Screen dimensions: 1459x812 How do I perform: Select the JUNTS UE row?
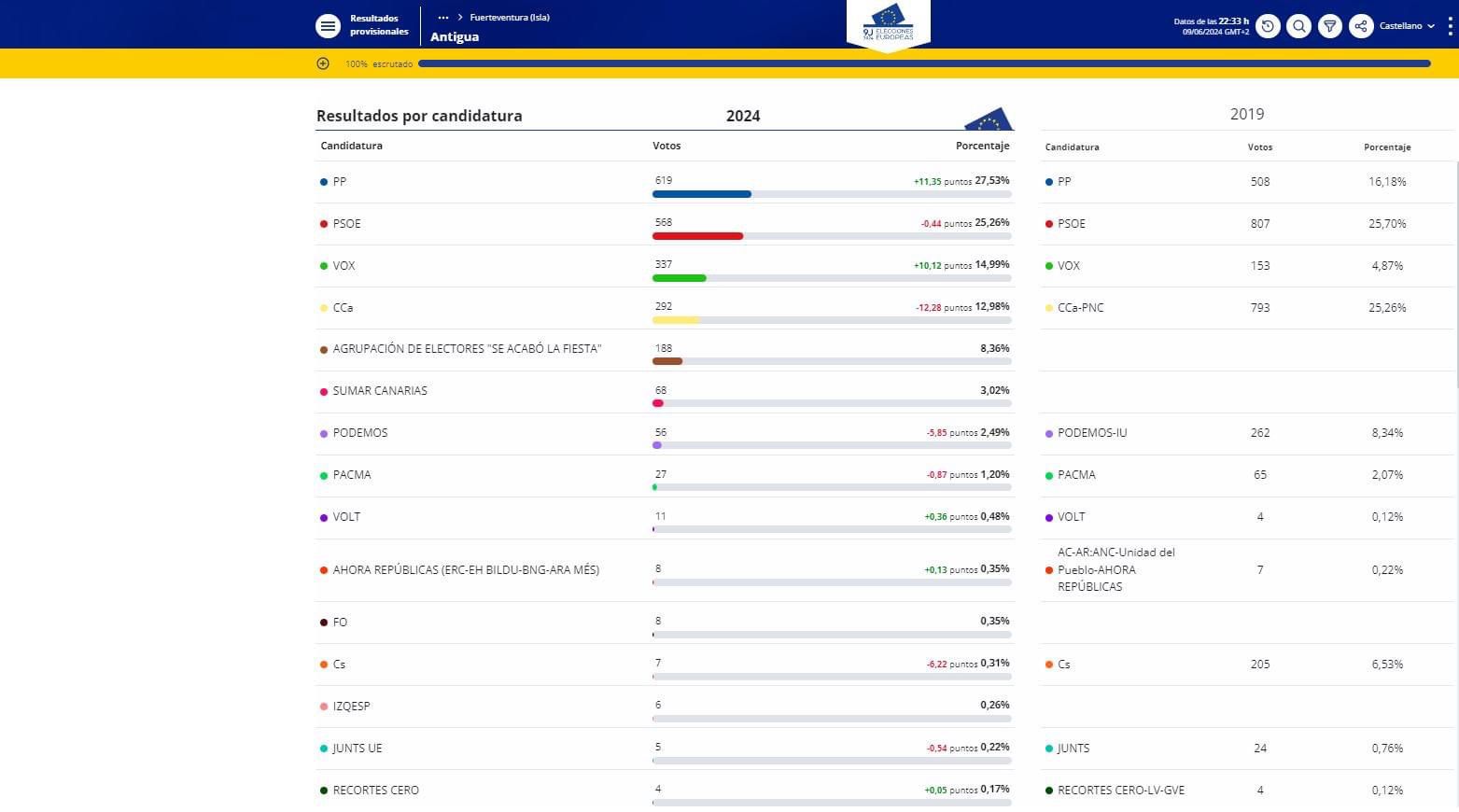pyautogui.click(x=665, y=749)
